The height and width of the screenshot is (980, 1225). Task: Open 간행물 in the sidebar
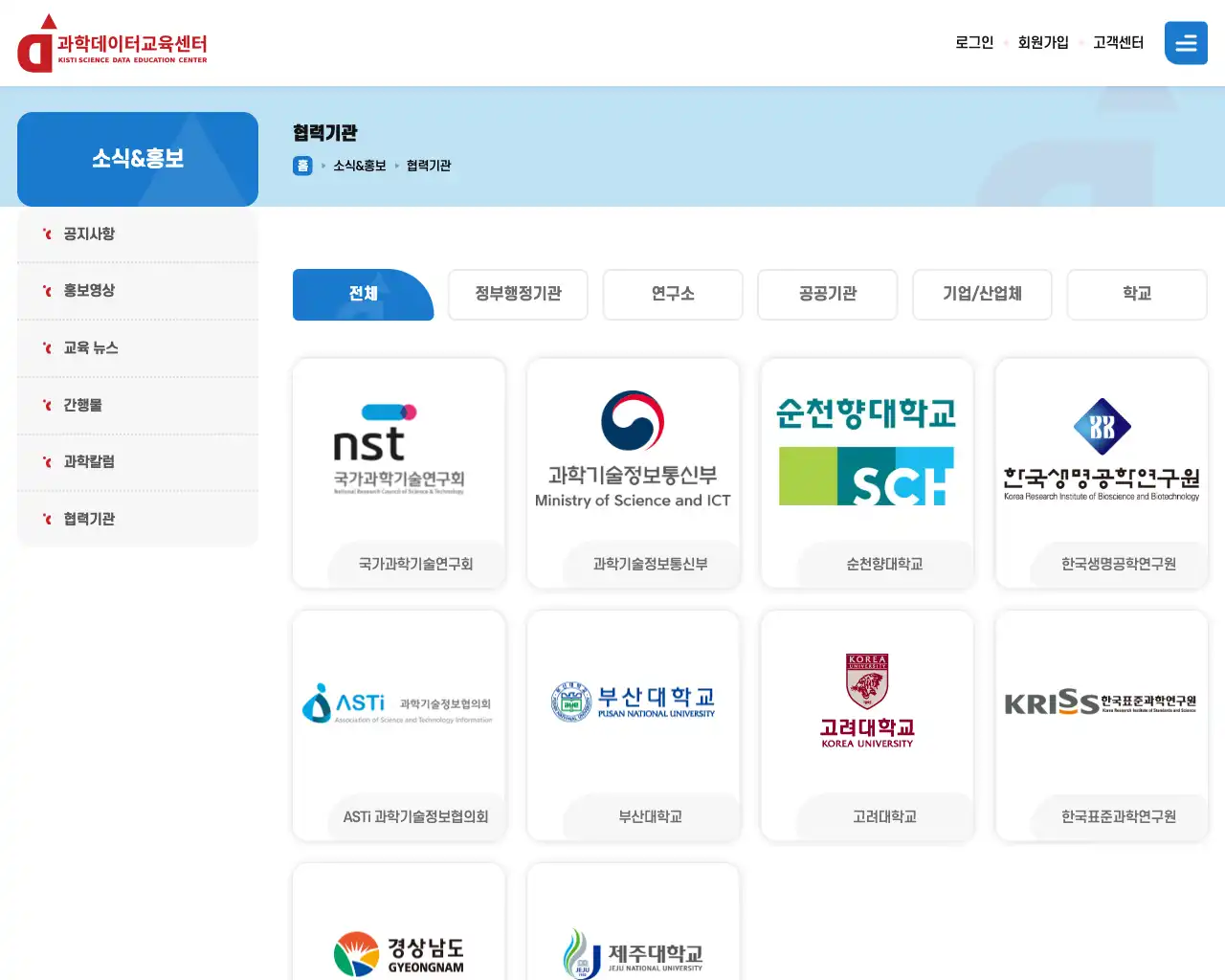(x=138, y=406)
